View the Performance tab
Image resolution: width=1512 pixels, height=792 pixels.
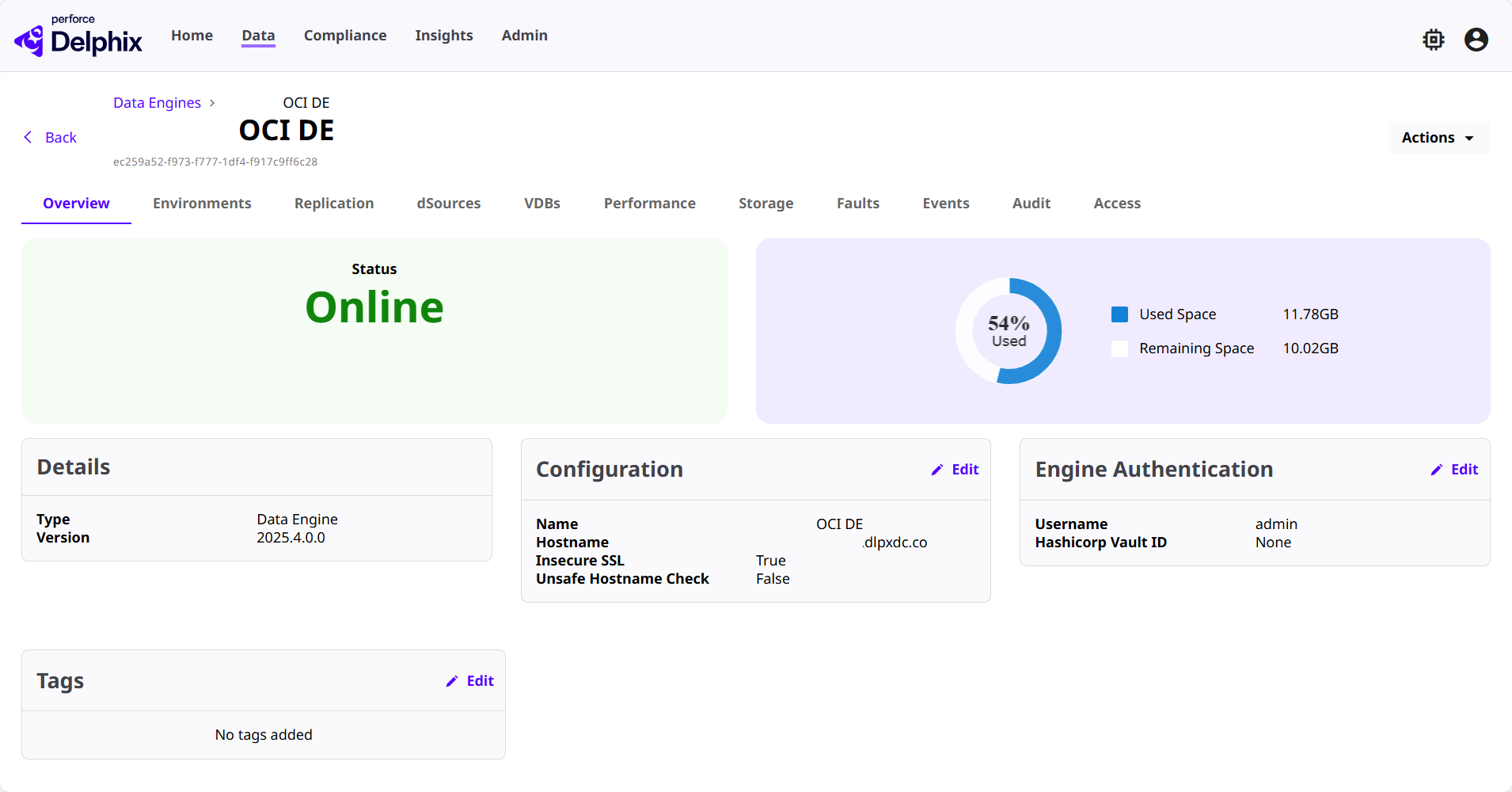tap(650, 204)
